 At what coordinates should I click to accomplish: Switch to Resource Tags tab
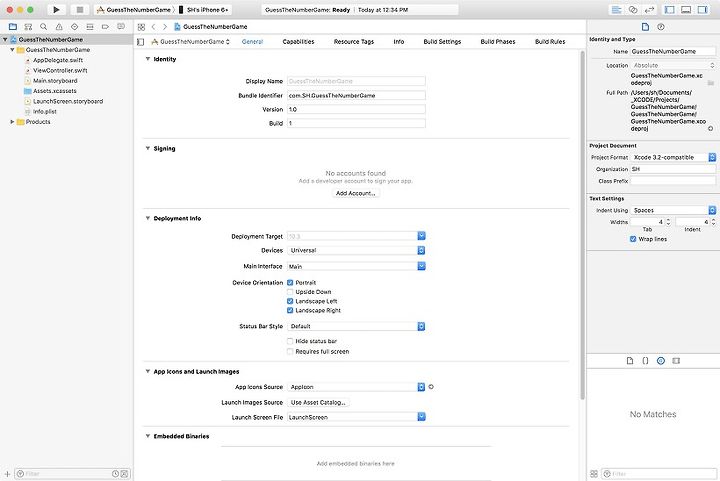coord(354,42)
